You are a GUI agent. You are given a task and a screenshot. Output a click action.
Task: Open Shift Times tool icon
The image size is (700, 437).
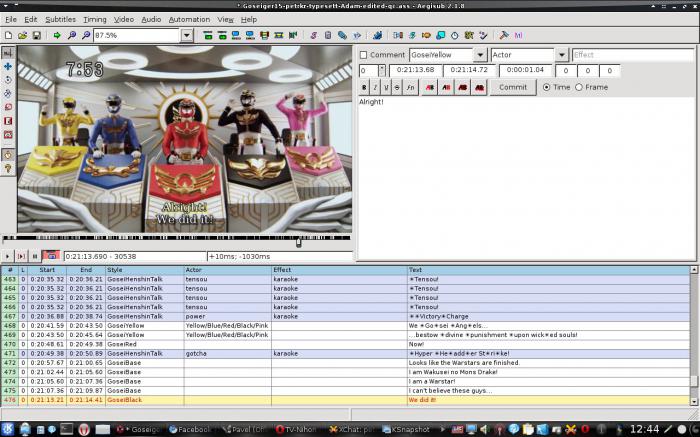pyautogui.click(x=397, y=35)
